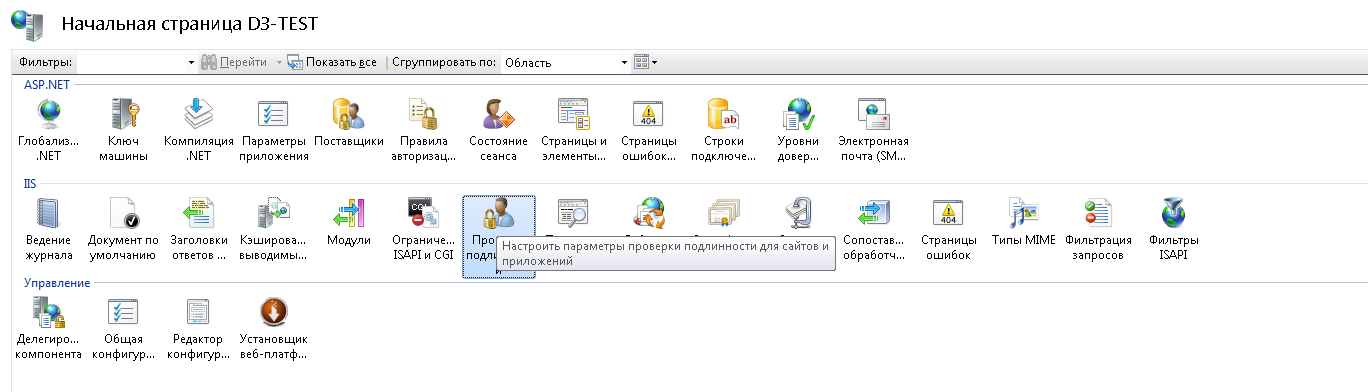
Task: Open the Сгруппировать по Область combo box
Action: click(x=566, y=62)
